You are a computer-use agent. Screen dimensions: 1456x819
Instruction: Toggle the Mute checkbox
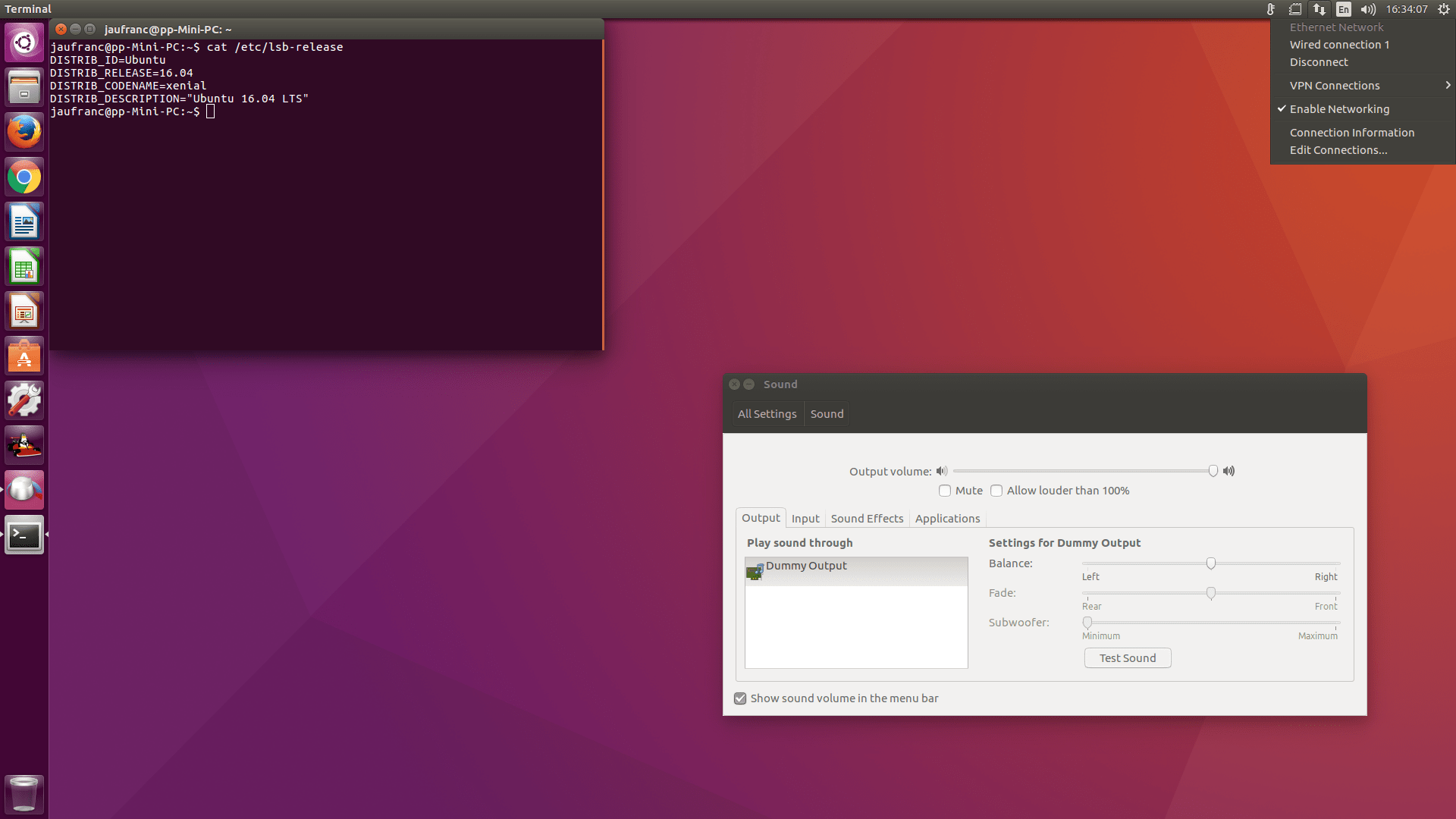[945, 491]
